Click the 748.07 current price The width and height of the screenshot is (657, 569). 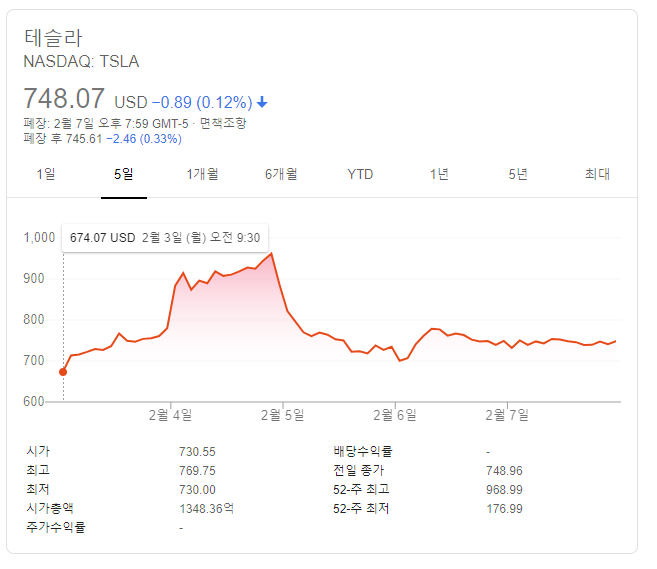pos(64,98)
